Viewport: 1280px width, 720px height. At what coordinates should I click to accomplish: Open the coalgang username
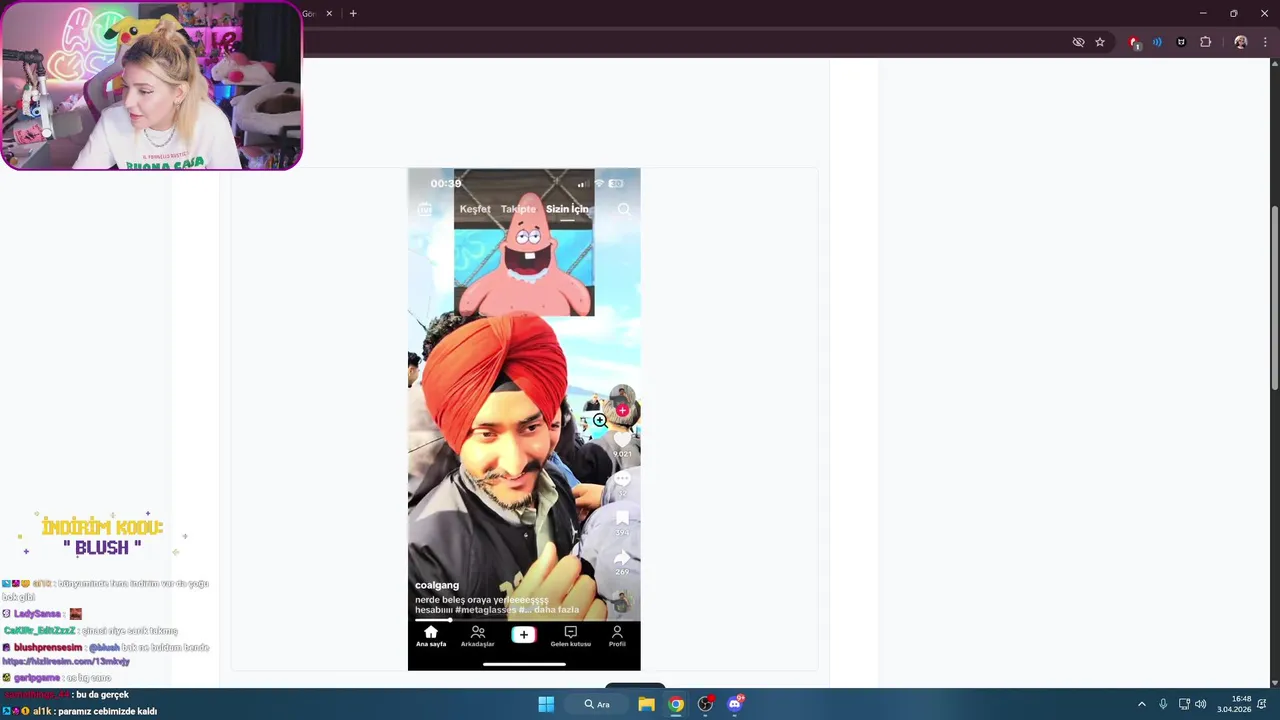point(437,585)
